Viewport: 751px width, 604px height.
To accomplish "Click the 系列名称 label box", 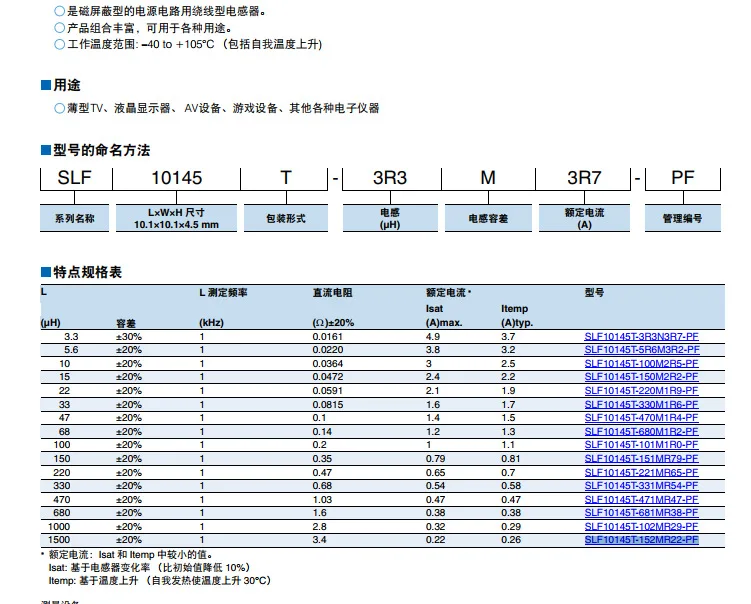I will tap(75, 218).
